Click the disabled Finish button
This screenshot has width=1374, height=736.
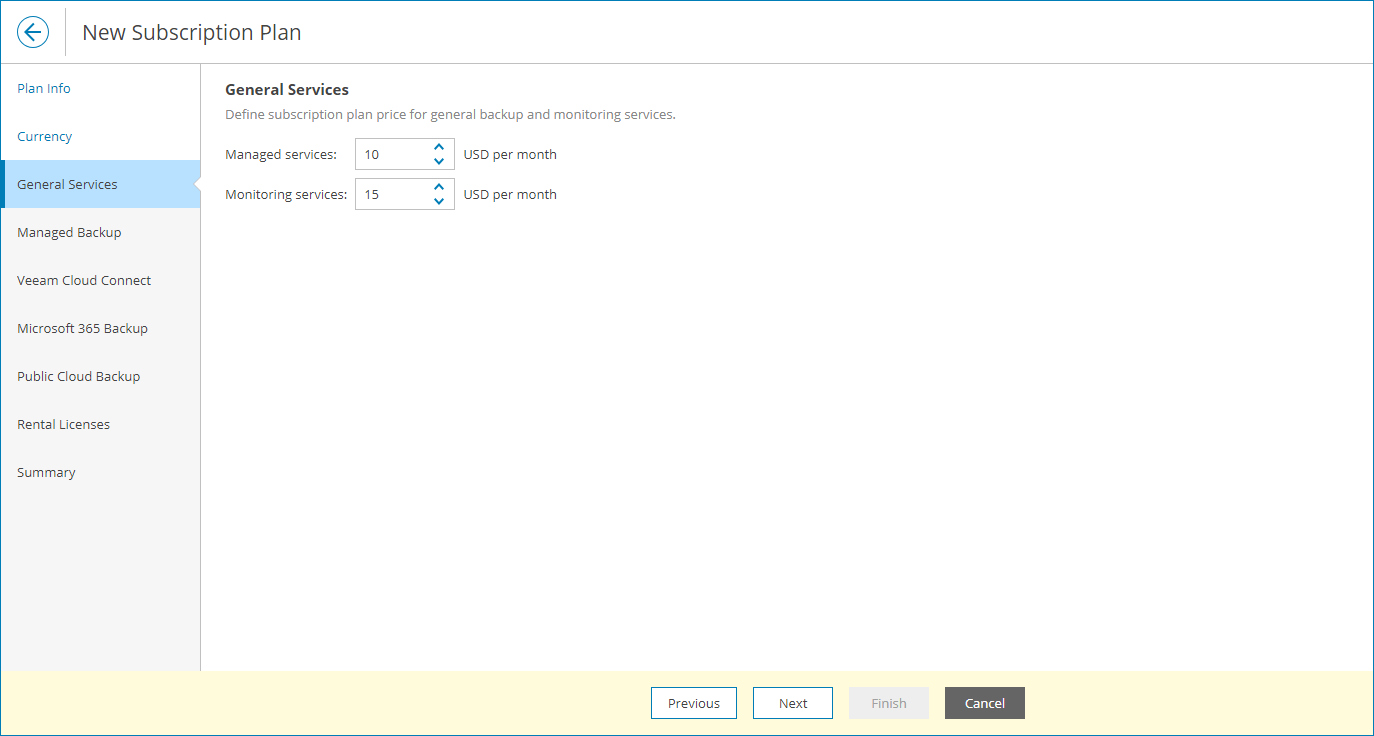pyautogui.click(x=888, y=703)
